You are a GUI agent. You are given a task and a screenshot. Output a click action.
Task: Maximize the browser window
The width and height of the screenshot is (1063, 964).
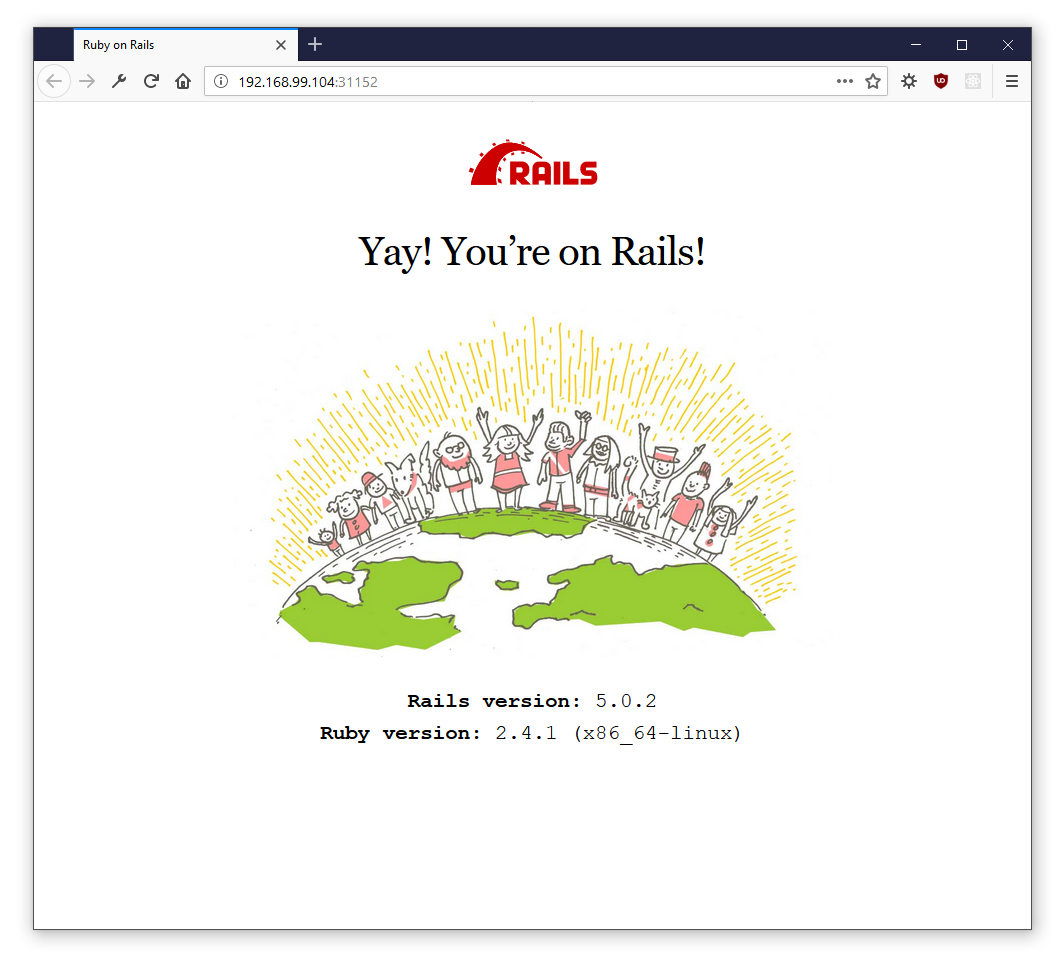point(962,45)
